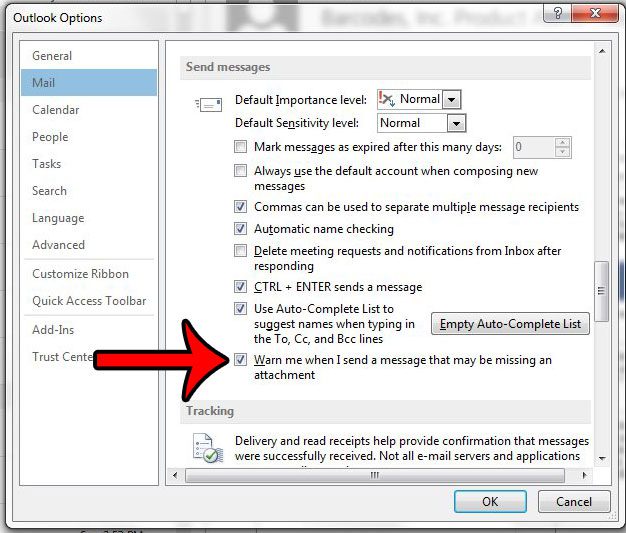Switch to Calendar options
This screenshot has height=533, width=626.
click(x=89, y=110)
